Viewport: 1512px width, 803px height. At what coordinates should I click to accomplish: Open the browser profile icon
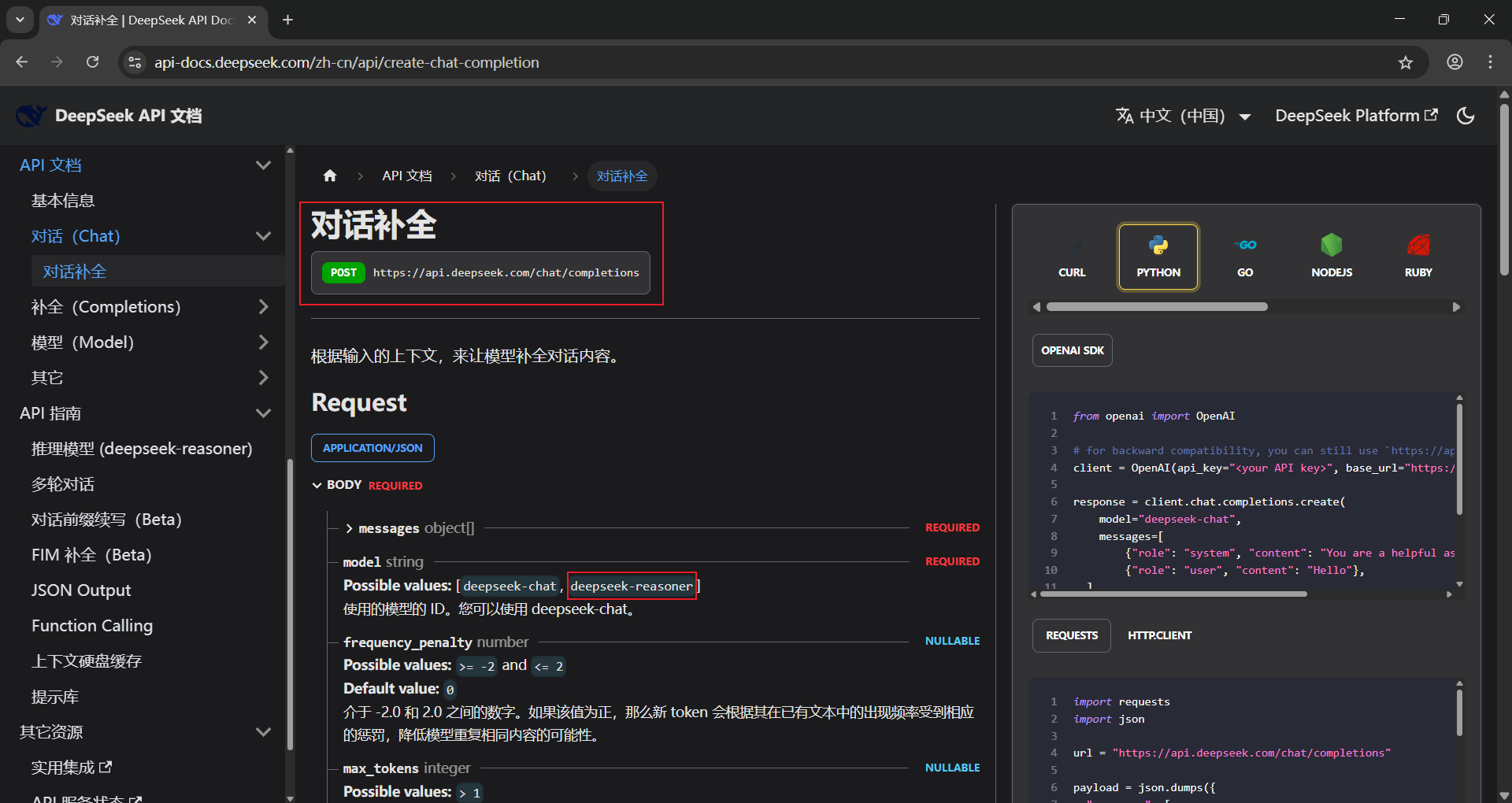1455,62
